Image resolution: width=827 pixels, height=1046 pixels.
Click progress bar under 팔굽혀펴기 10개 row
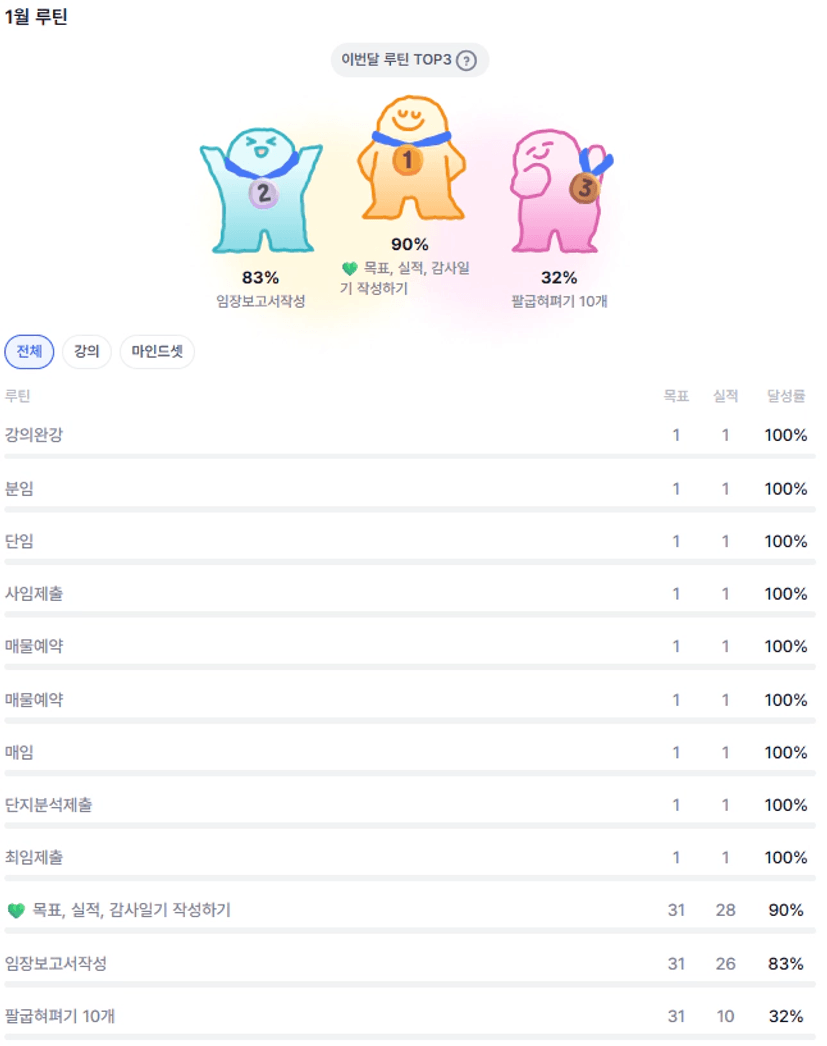tap(410, 1036)
